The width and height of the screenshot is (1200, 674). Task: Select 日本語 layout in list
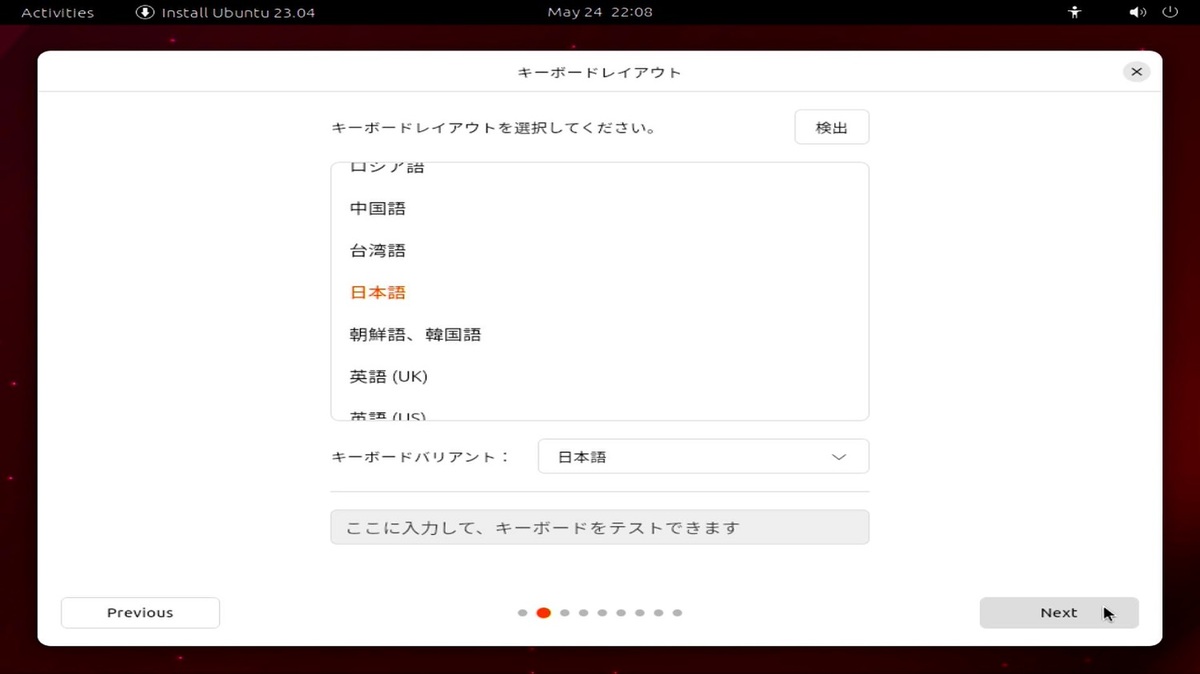coord(600,293)
